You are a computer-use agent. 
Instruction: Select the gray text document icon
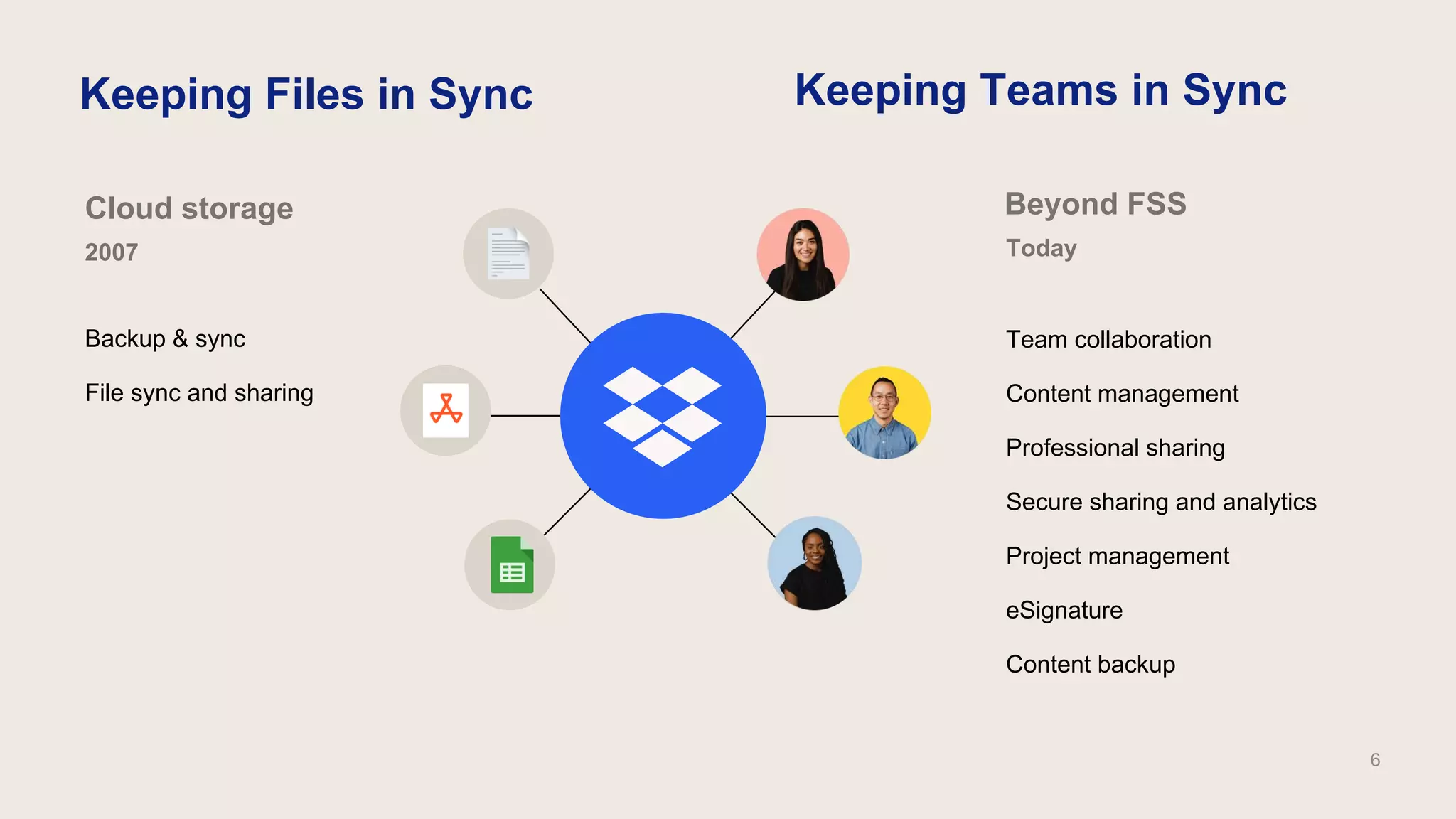pyautogui.click(x=508, y=254)
